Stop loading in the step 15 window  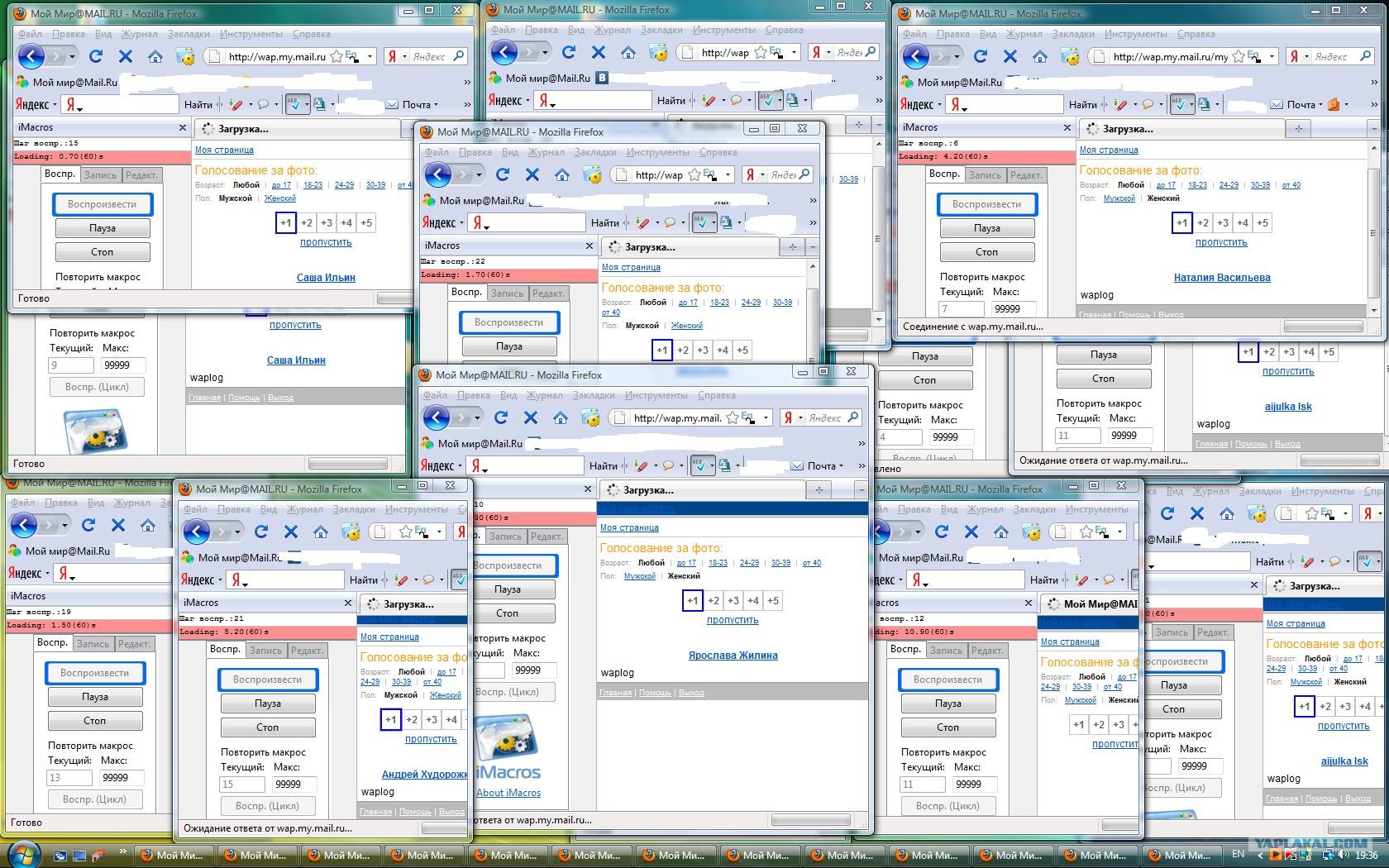126,56
